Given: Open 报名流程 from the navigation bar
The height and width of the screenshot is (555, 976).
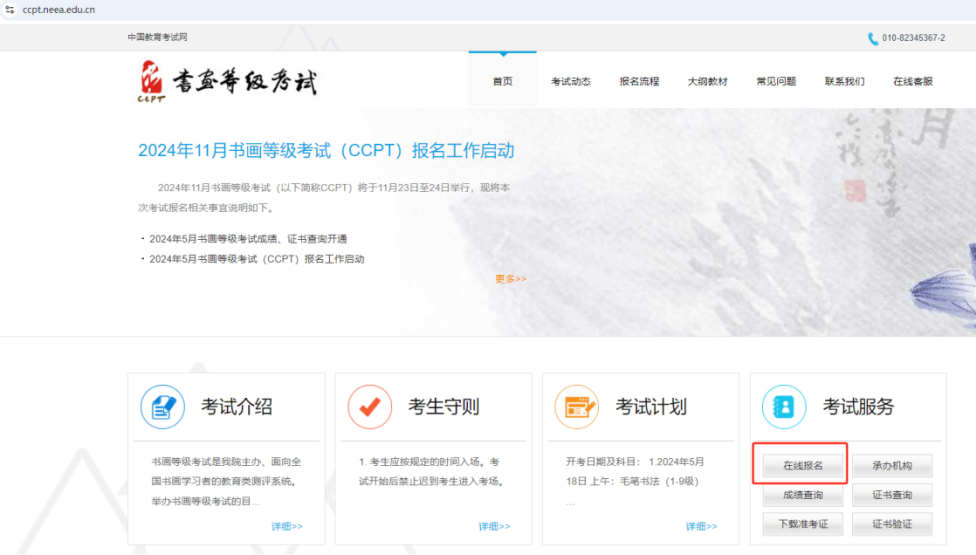Looking at the screenshot, I should pos(639,81).
